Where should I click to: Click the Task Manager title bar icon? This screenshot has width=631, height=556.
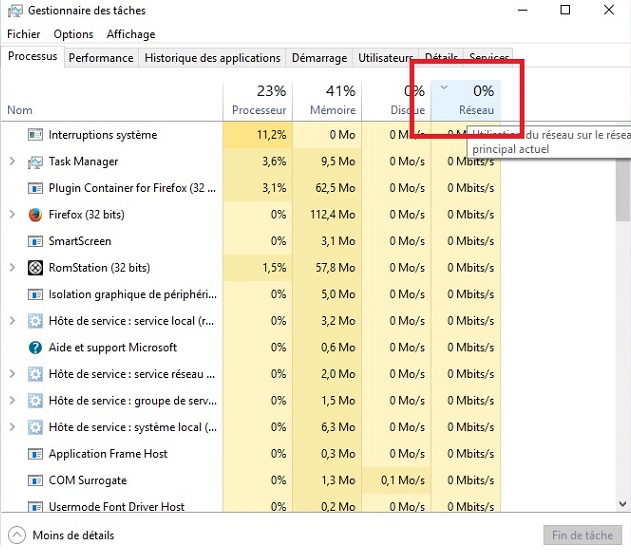pos(15,10)
